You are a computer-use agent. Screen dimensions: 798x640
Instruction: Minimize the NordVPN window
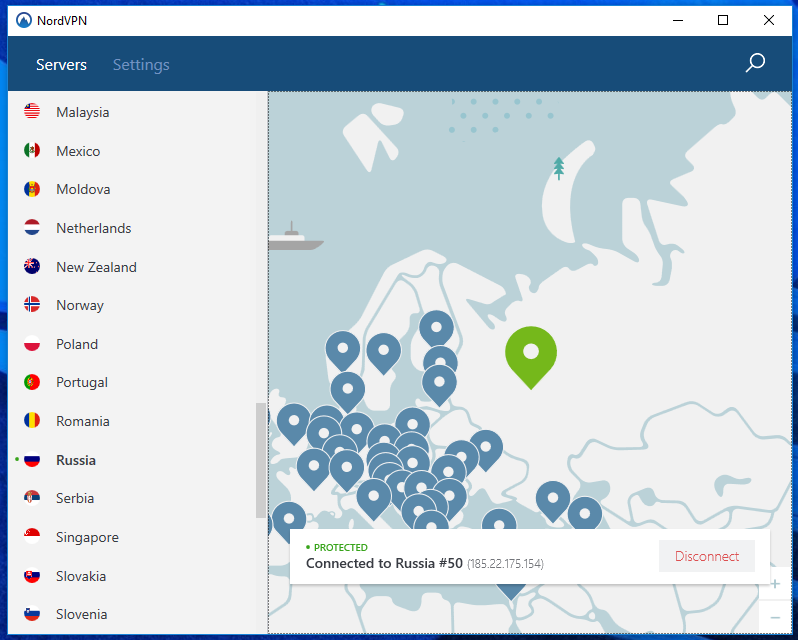click(678, 20)
